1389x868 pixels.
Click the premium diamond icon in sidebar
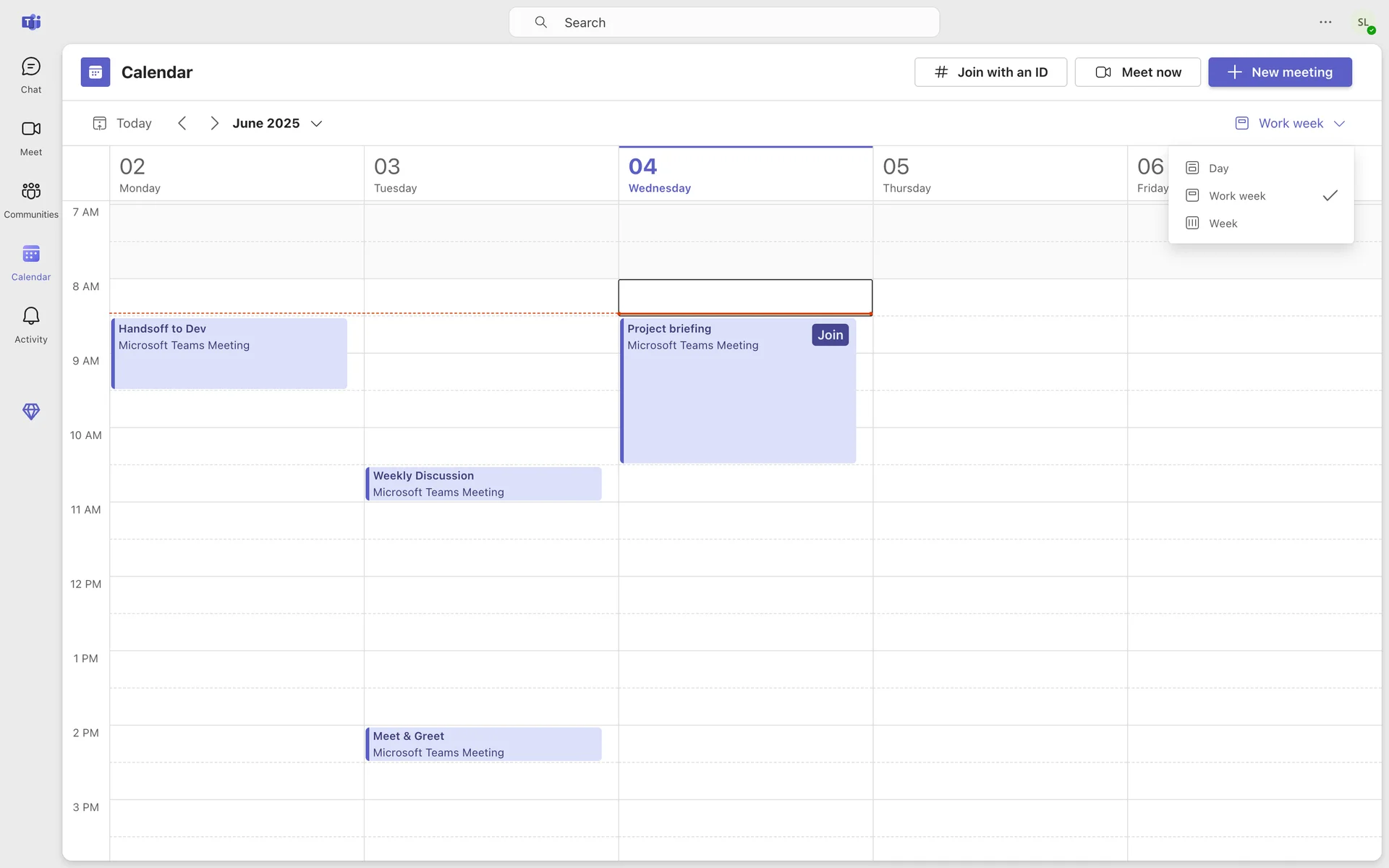click(30, 412)
